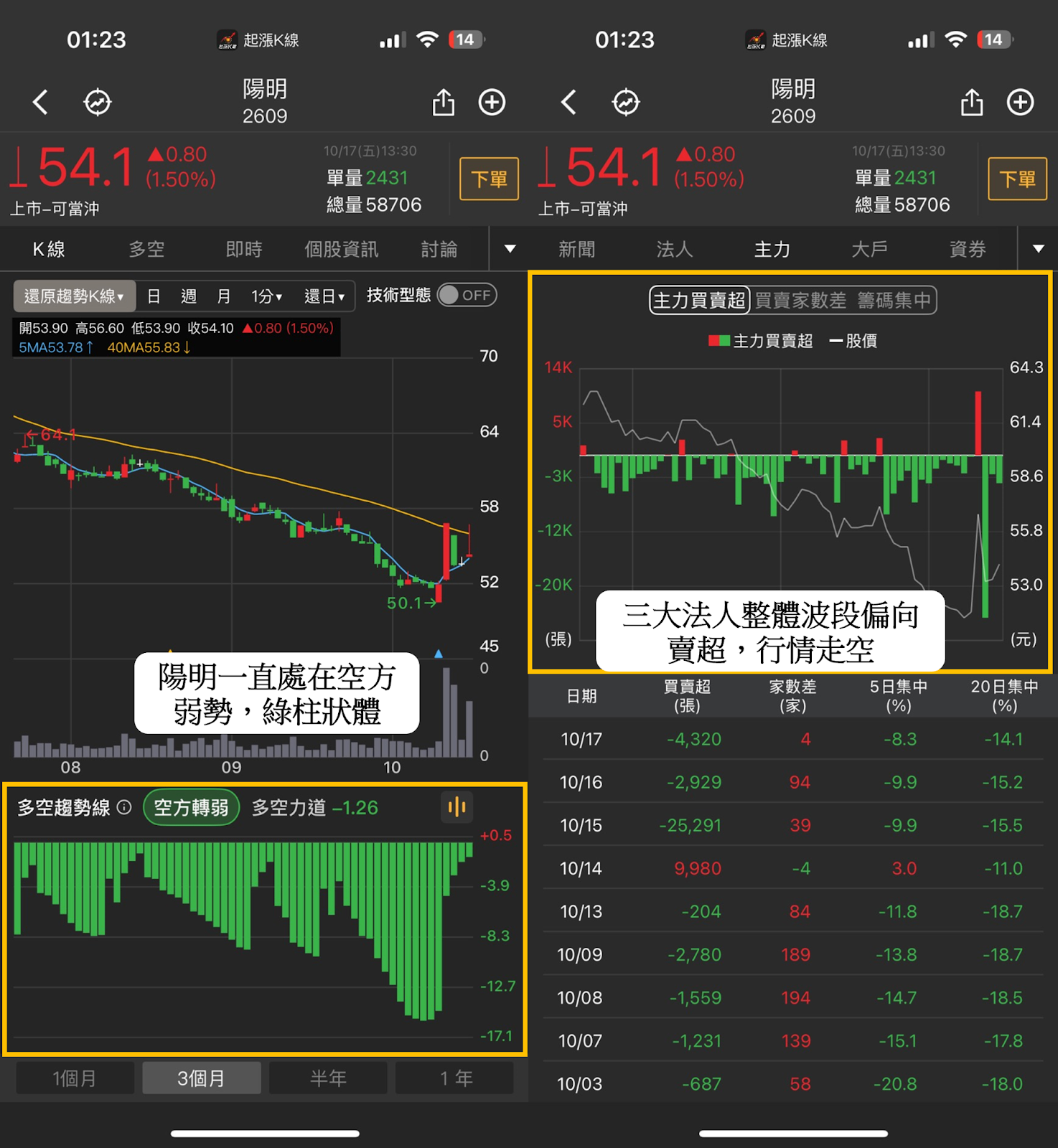
Task: Select the 週 timeframe option
Action: (x=188, y=296)
